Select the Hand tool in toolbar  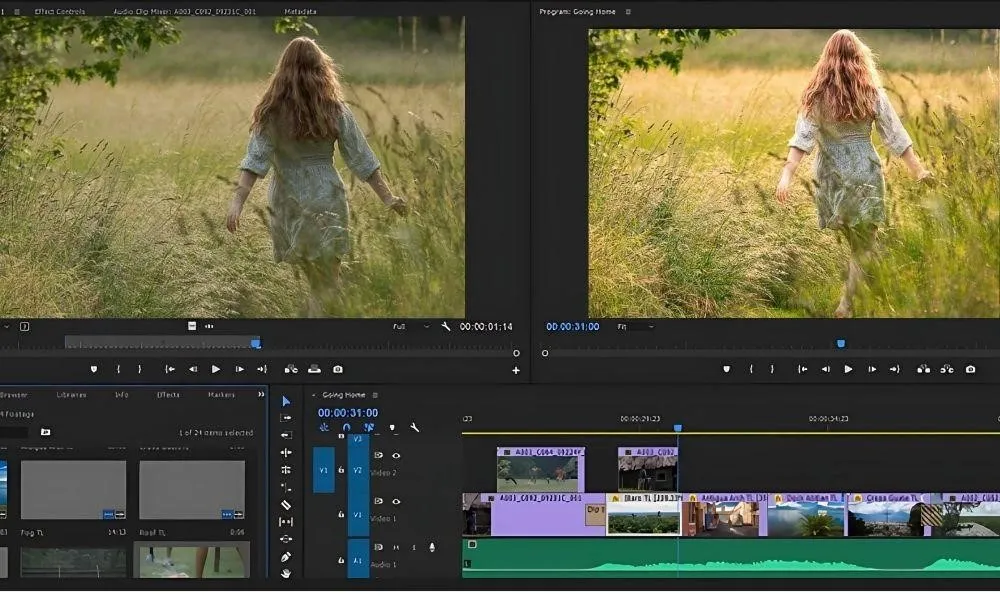(x=286, y=574)
